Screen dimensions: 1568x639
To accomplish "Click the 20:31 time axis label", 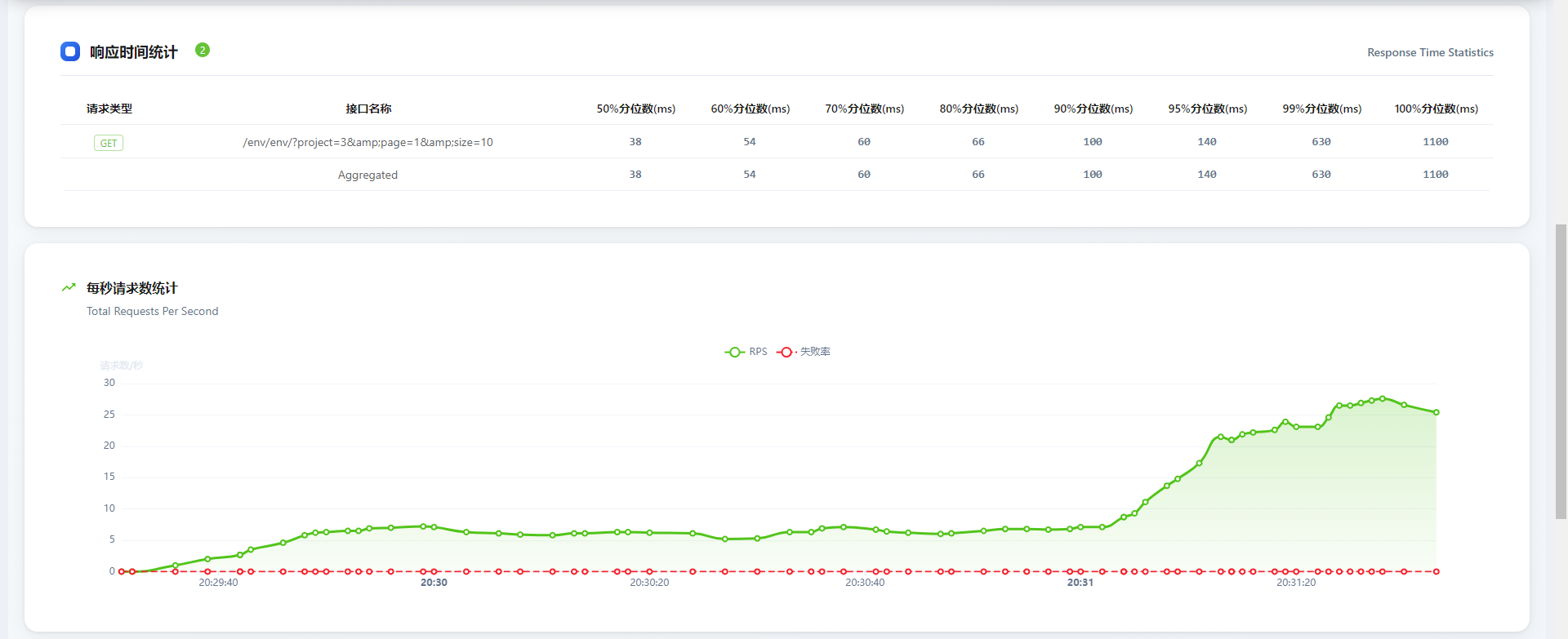I will [x=1080, y=583].
